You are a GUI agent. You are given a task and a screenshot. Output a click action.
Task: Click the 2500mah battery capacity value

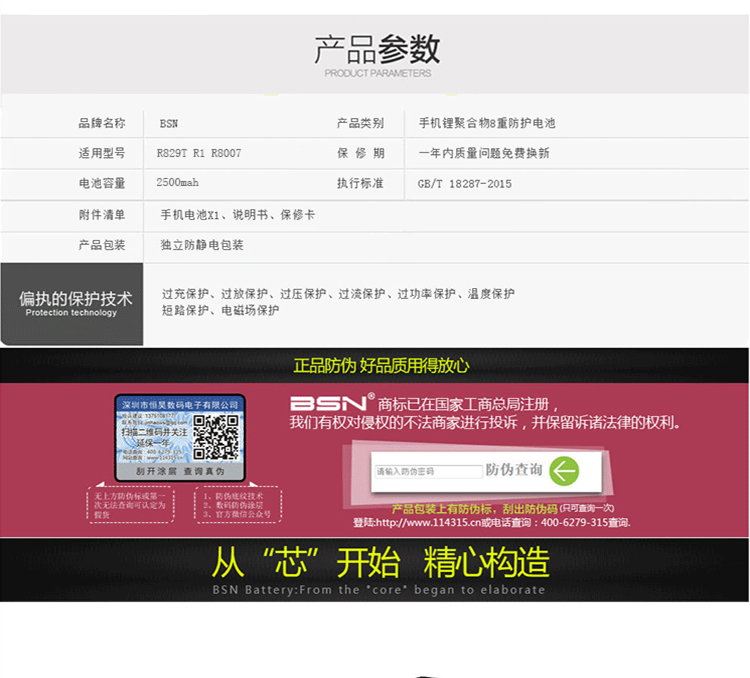pyautogui.click(x=178, y=184)
